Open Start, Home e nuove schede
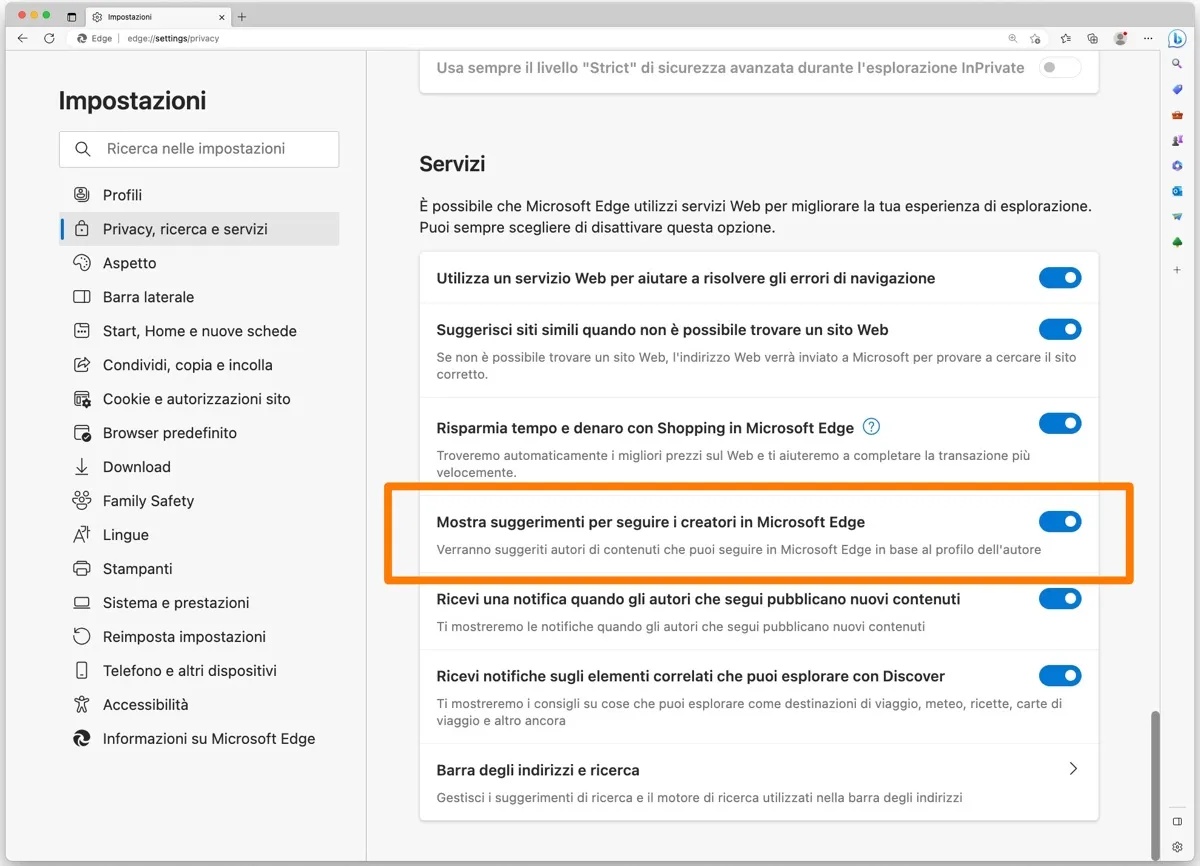This screenshot has height=866, width=1200. click(199, 331)
